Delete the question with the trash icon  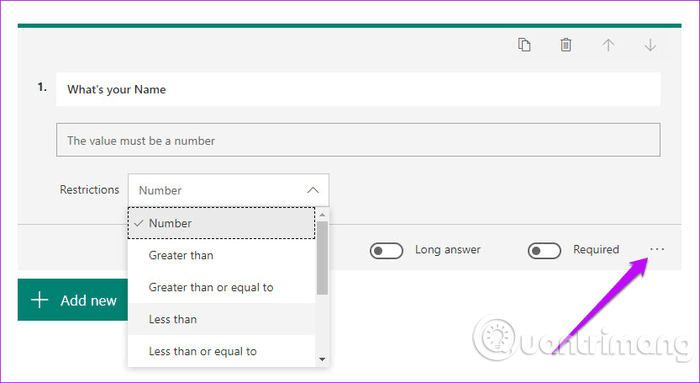566,45
